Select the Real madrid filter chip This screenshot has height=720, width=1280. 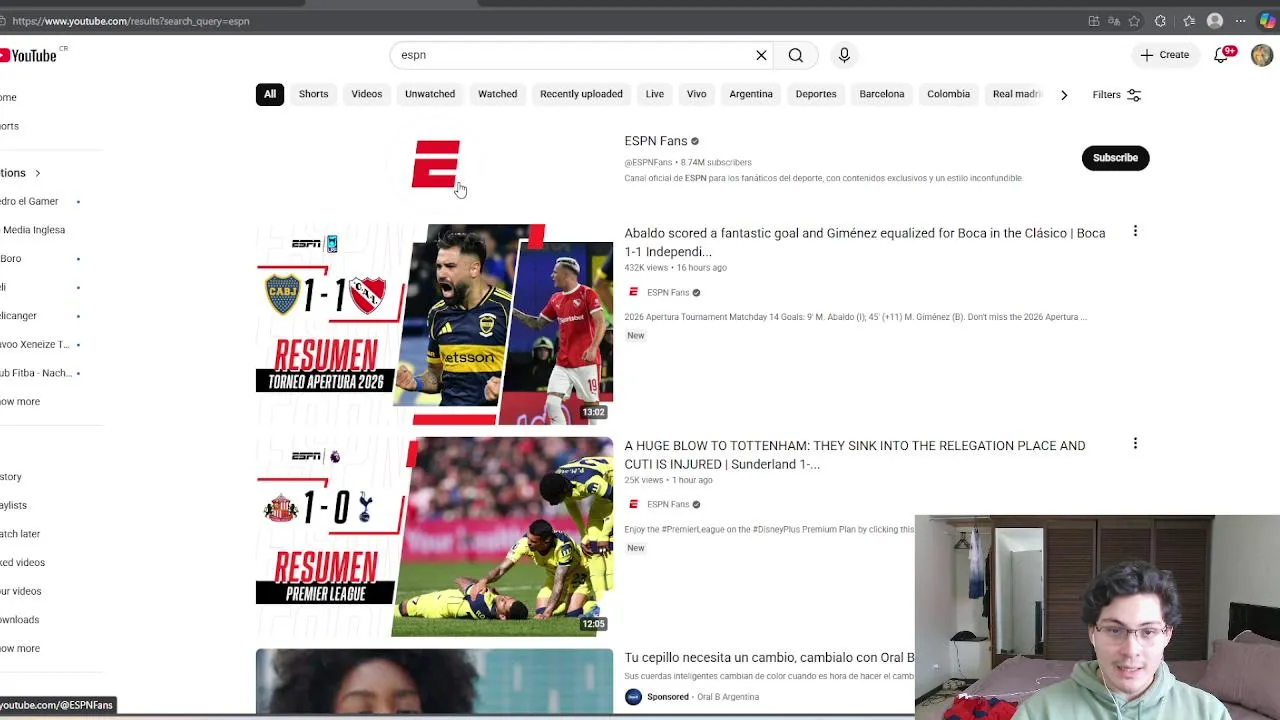tap(1016, 94)
